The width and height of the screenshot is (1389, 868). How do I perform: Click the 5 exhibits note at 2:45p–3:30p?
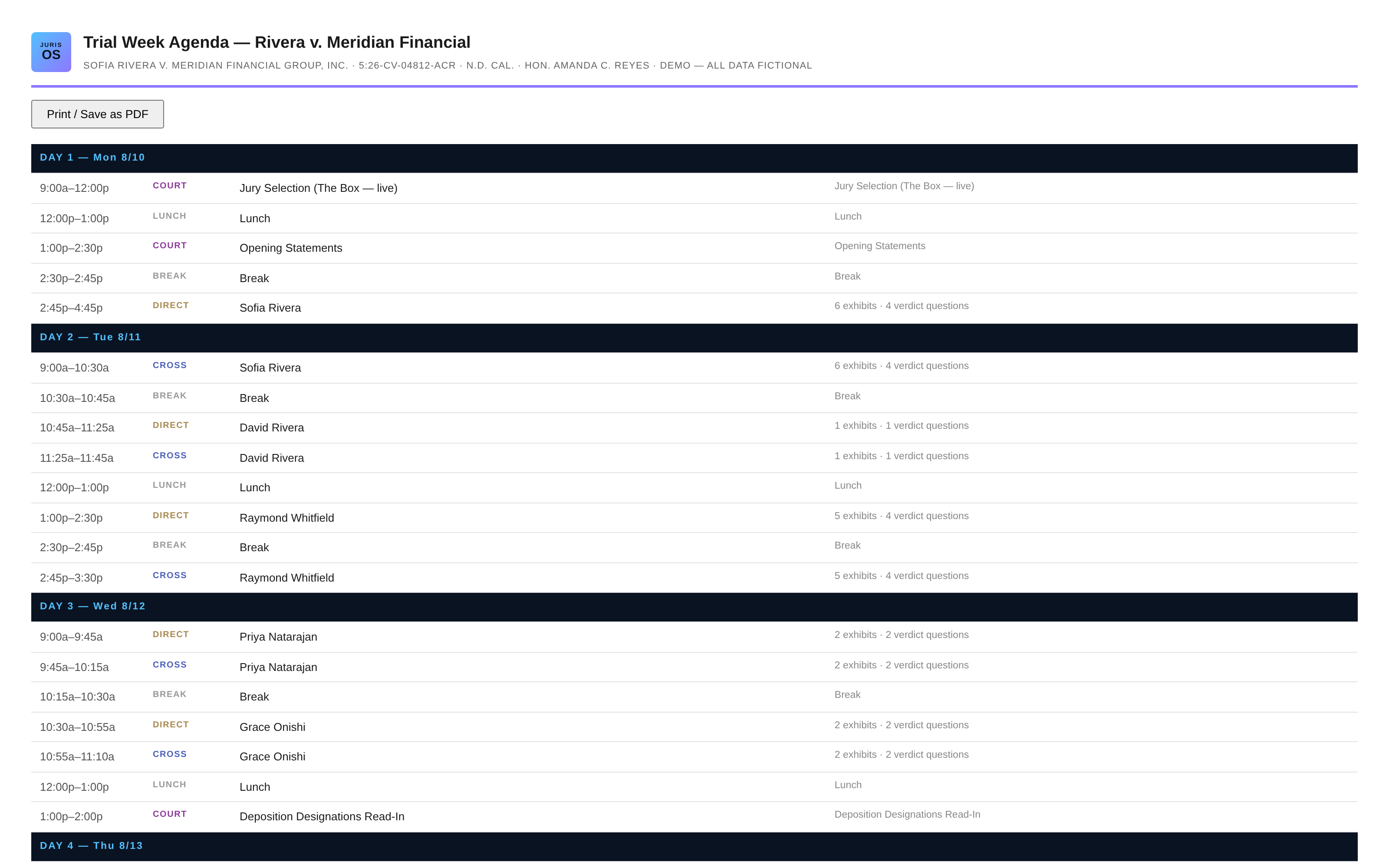[x=902, y=576]
